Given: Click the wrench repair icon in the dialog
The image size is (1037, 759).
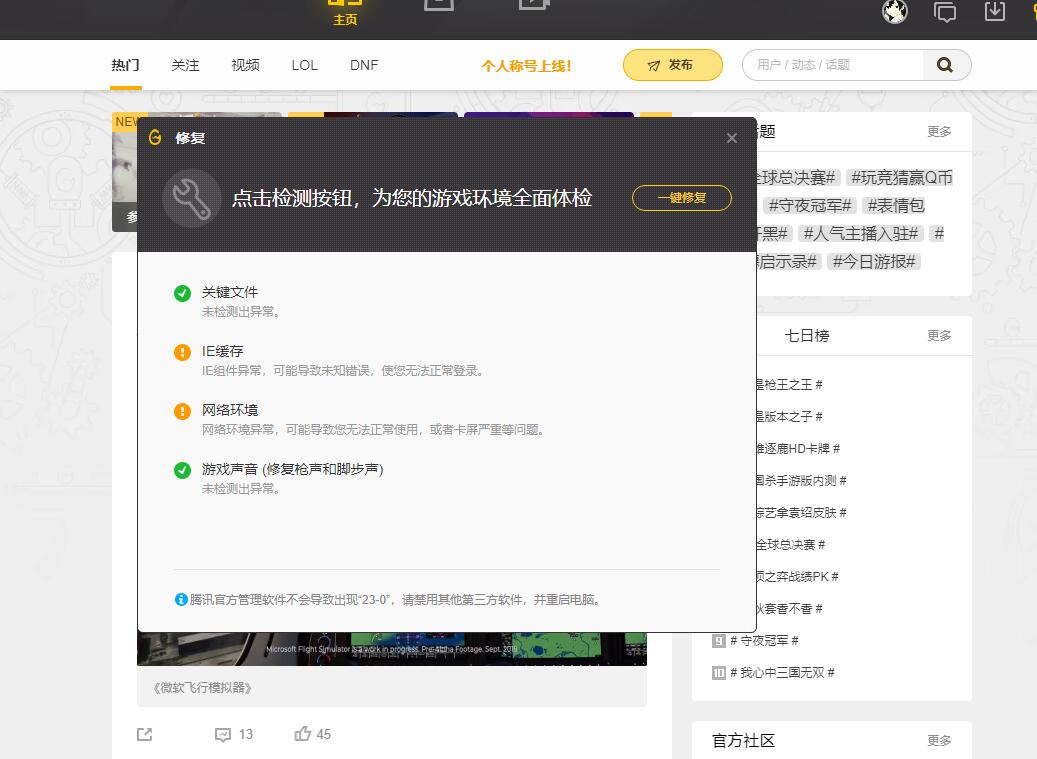Looking at the screenshot, I should 191,198.
